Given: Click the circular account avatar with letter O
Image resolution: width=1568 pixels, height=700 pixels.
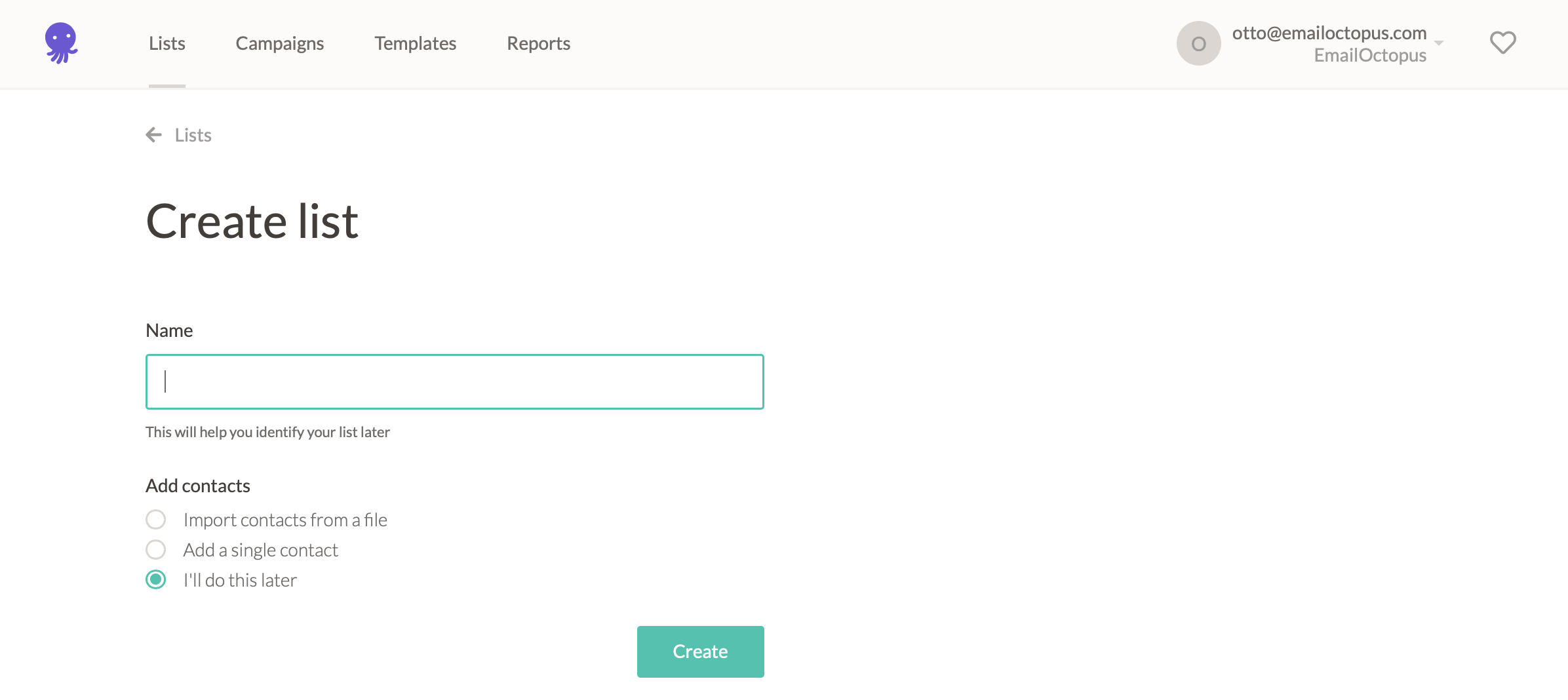Looking at the screenshot, I should (x=1198, y=43).
